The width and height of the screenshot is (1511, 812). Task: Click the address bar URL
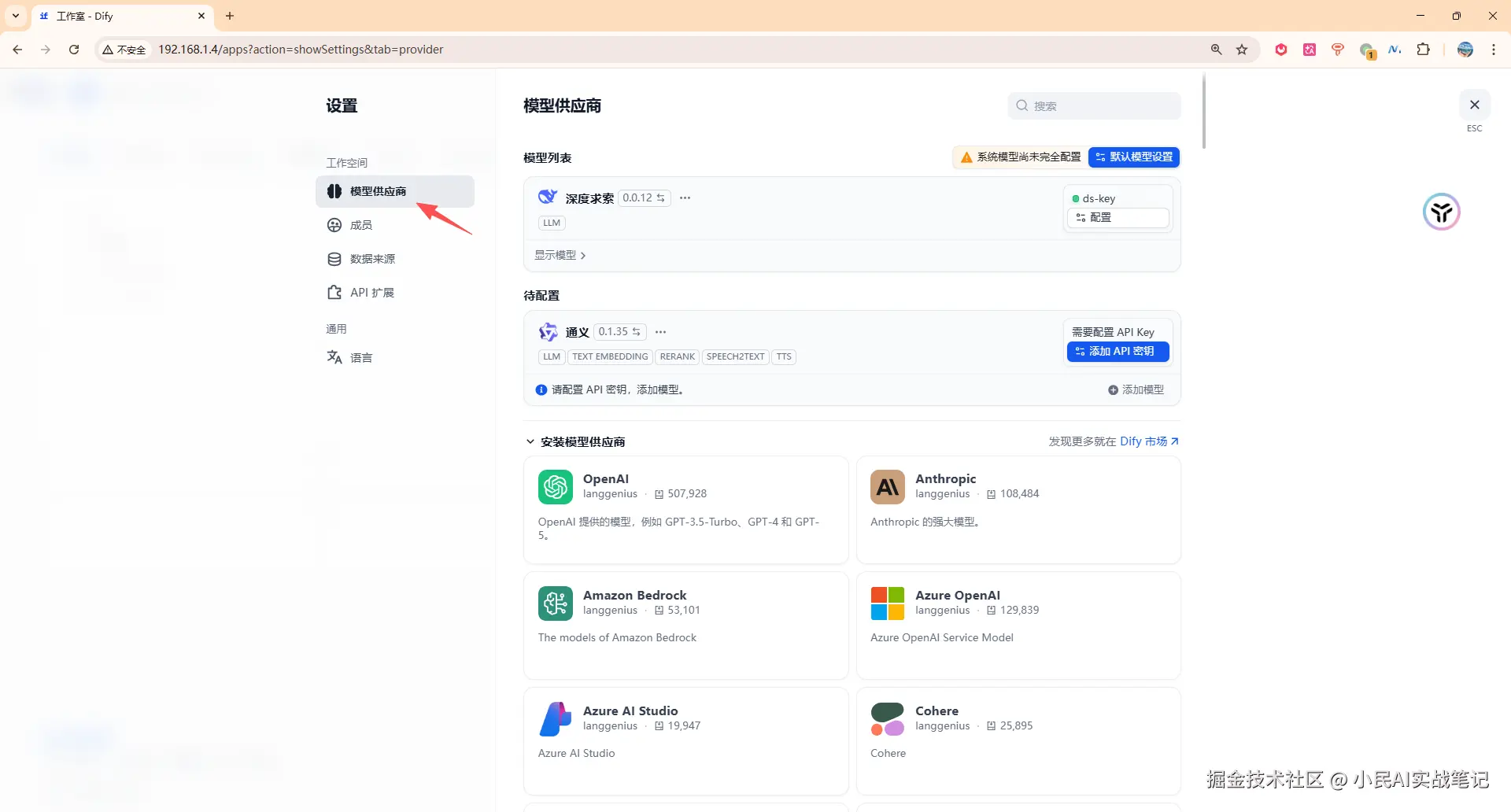click(301, 50)
